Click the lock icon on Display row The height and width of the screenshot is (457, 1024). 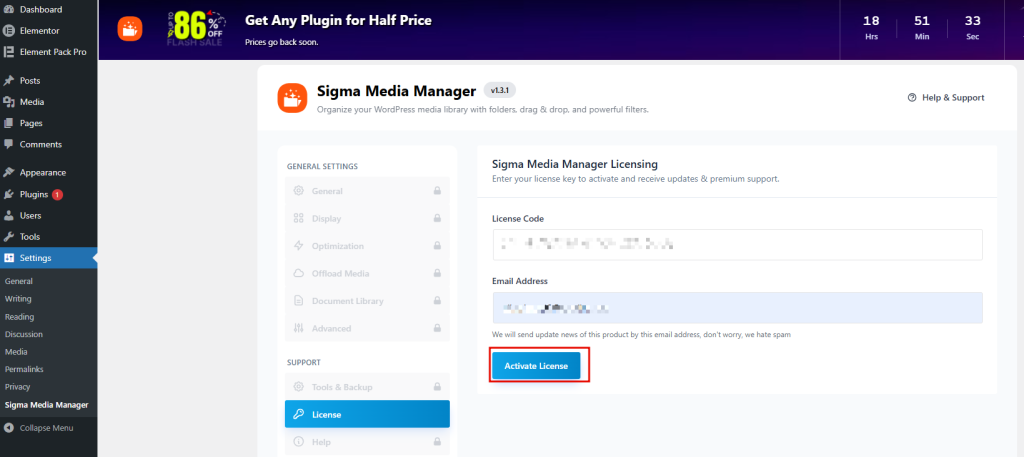[437, 218]
